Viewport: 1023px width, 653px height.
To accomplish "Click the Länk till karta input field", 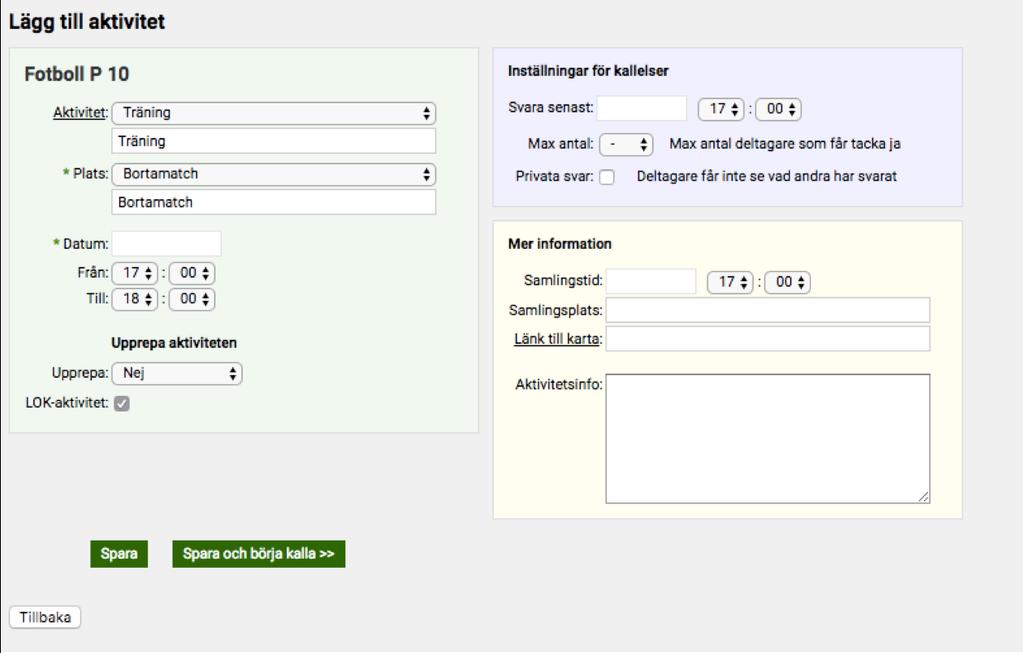I will 768,339.
